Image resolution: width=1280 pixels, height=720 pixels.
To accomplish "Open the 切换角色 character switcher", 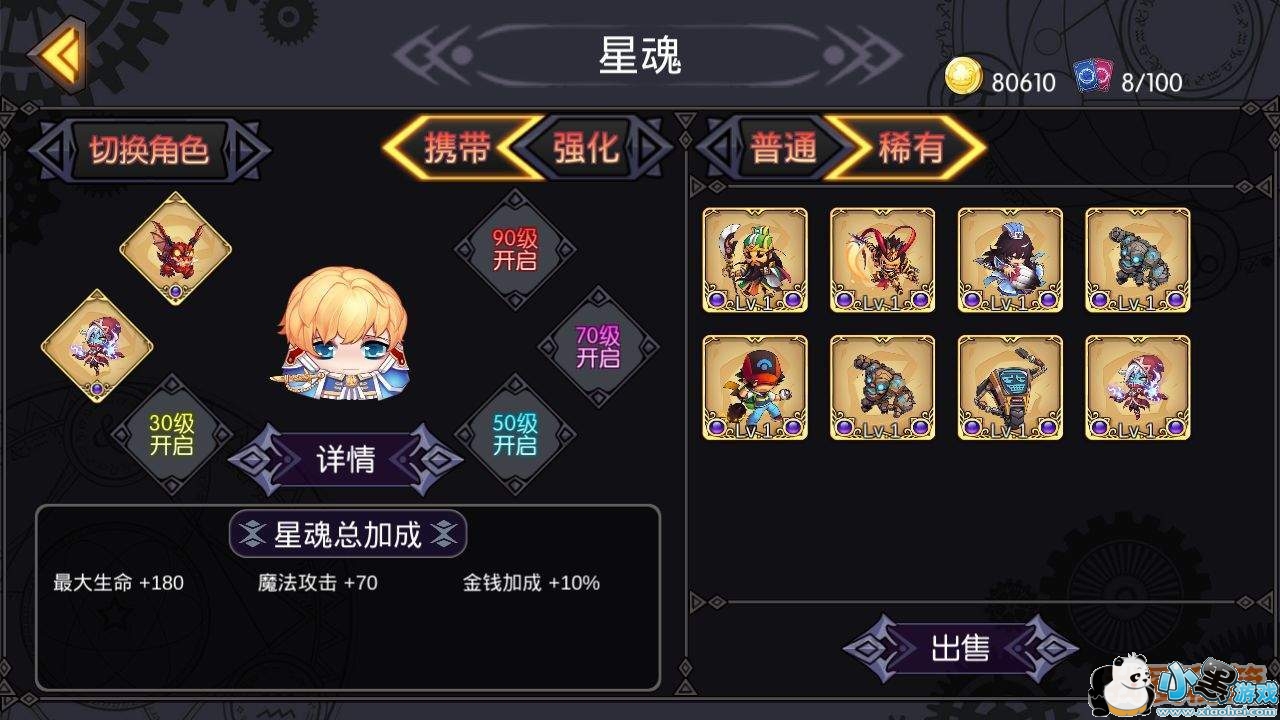I will click(149, 150).
